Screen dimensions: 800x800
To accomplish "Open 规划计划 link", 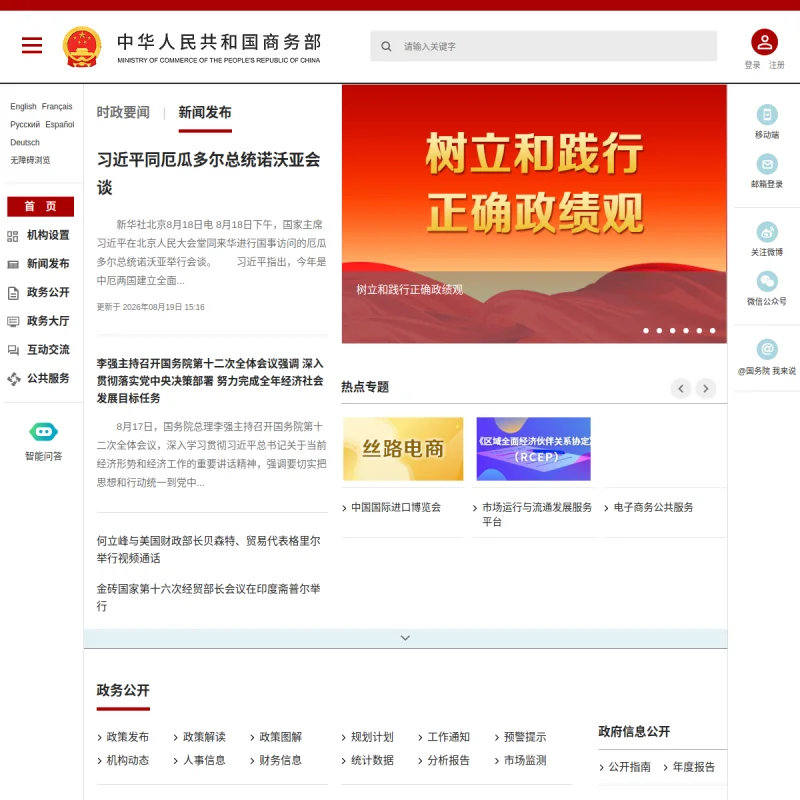I will [372, 737].
